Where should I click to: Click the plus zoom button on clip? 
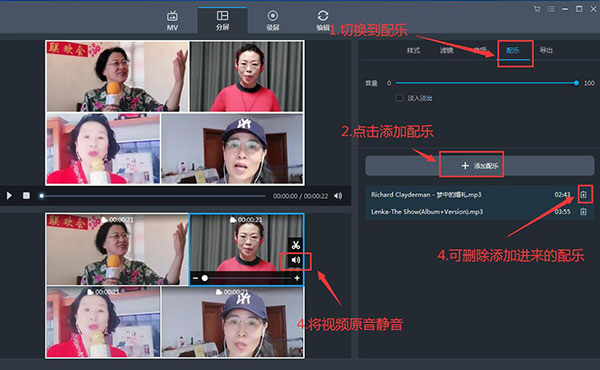(297, 278)
